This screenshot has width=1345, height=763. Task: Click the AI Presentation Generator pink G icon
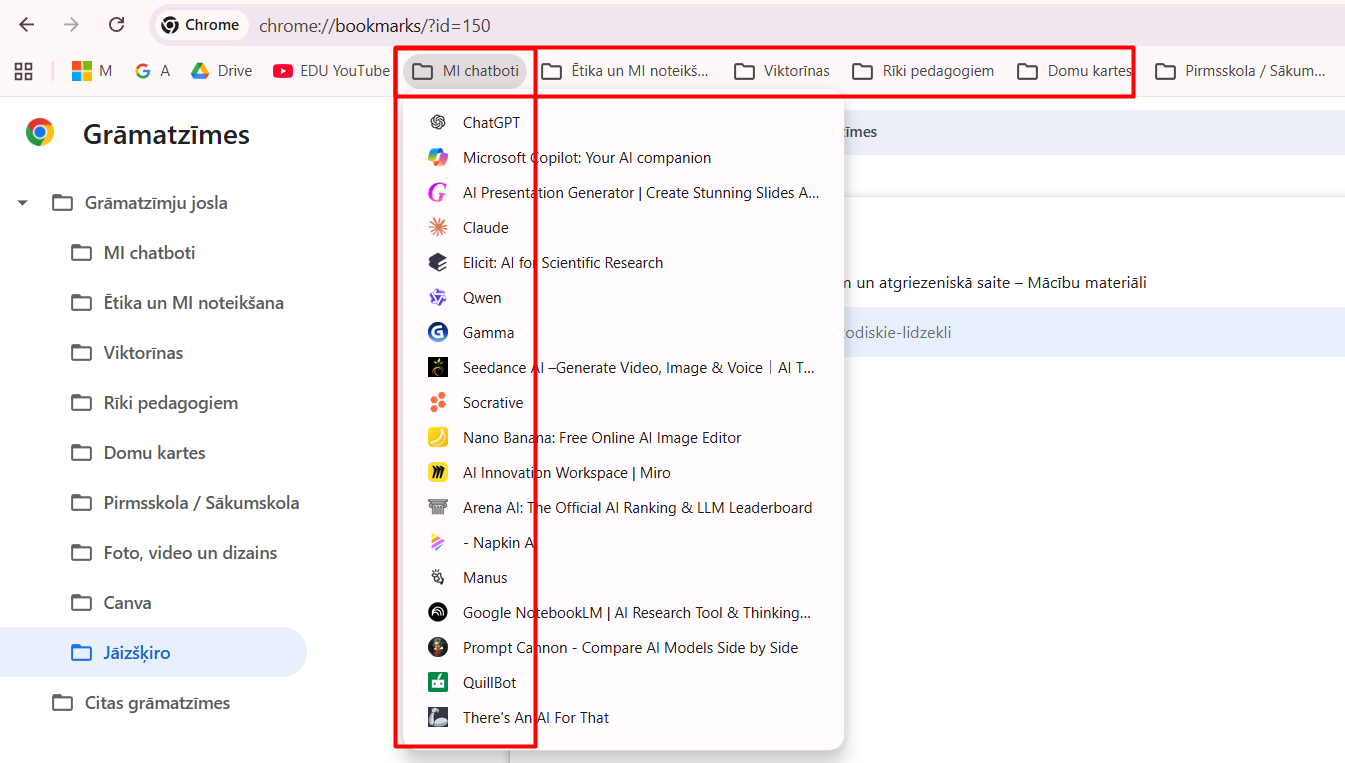(437, 193)
